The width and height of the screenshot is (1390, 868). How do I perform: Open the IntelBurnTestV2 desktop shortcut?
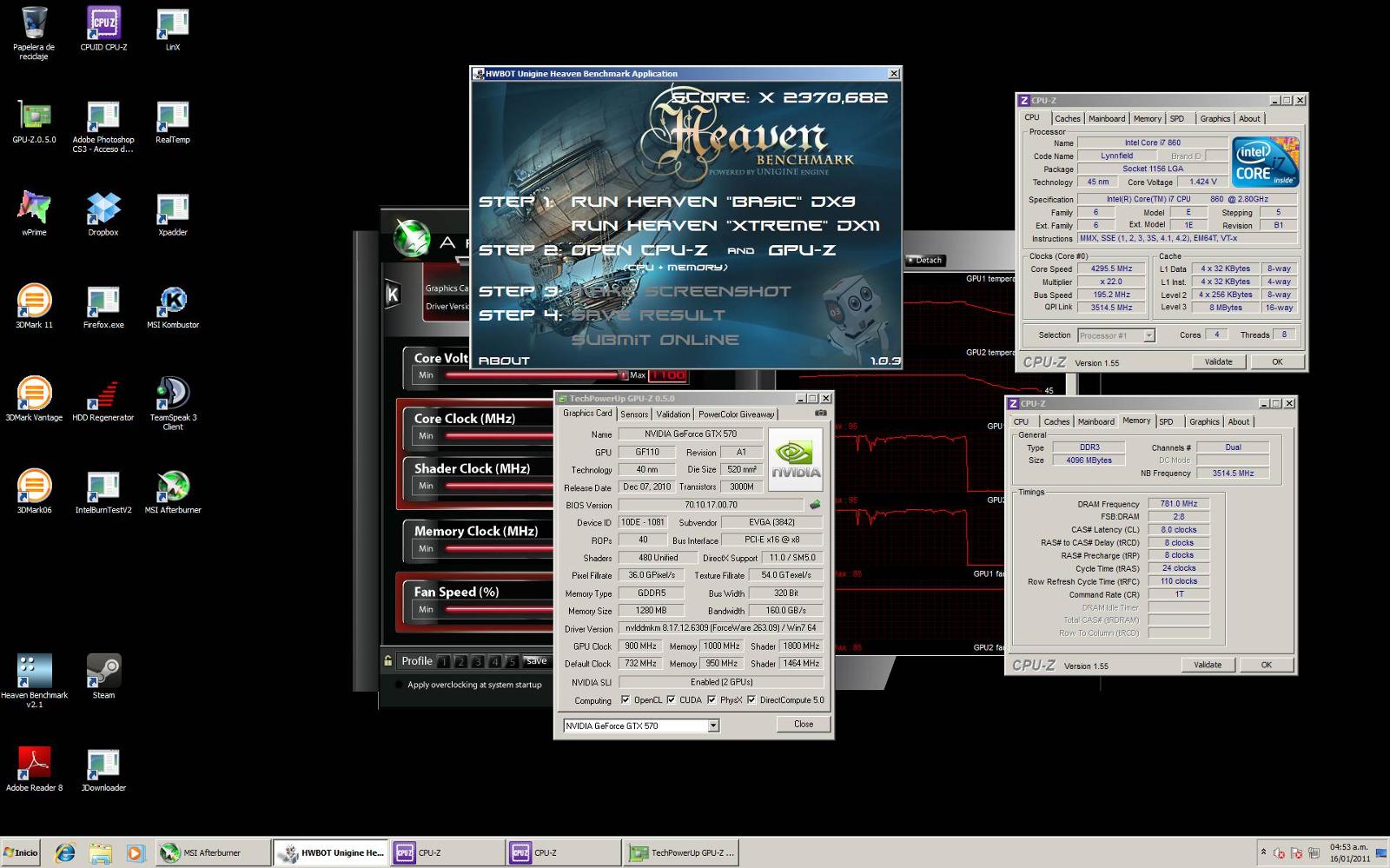[103, 491]
